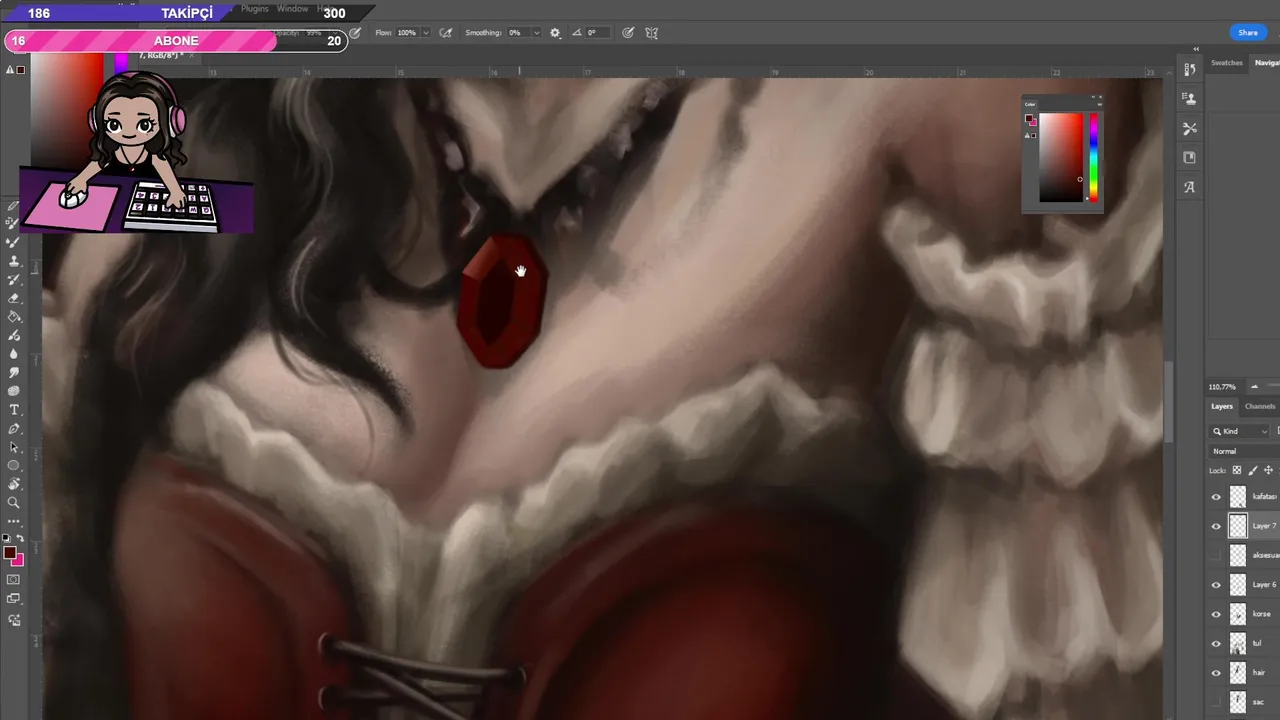Select the Clone Stamp tool
1280x720 pixels.
click(x=14, y=261)
